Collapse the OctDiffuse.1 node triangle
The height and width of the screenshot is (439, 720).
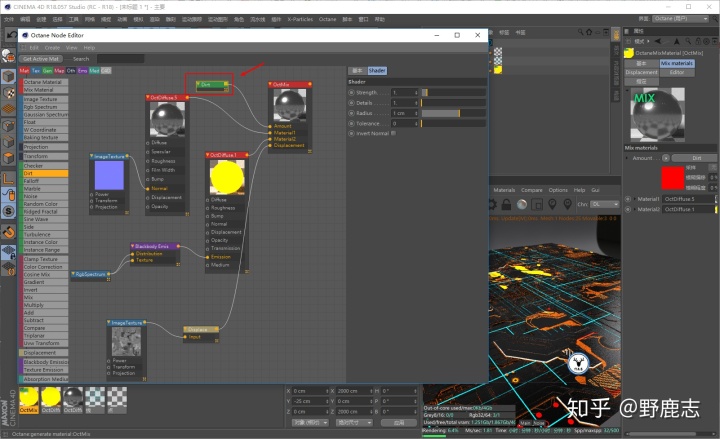tap(208, 155)
